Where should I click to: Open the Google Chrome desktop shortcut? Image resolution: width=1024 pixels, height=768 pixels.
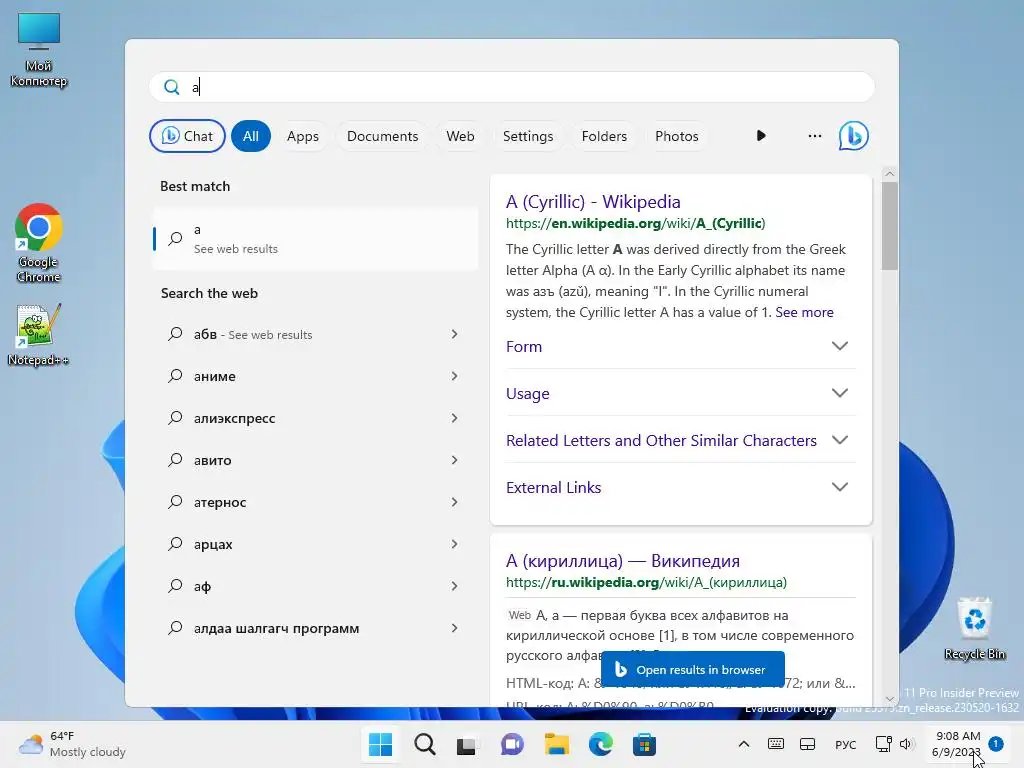(x=39, y=243)
